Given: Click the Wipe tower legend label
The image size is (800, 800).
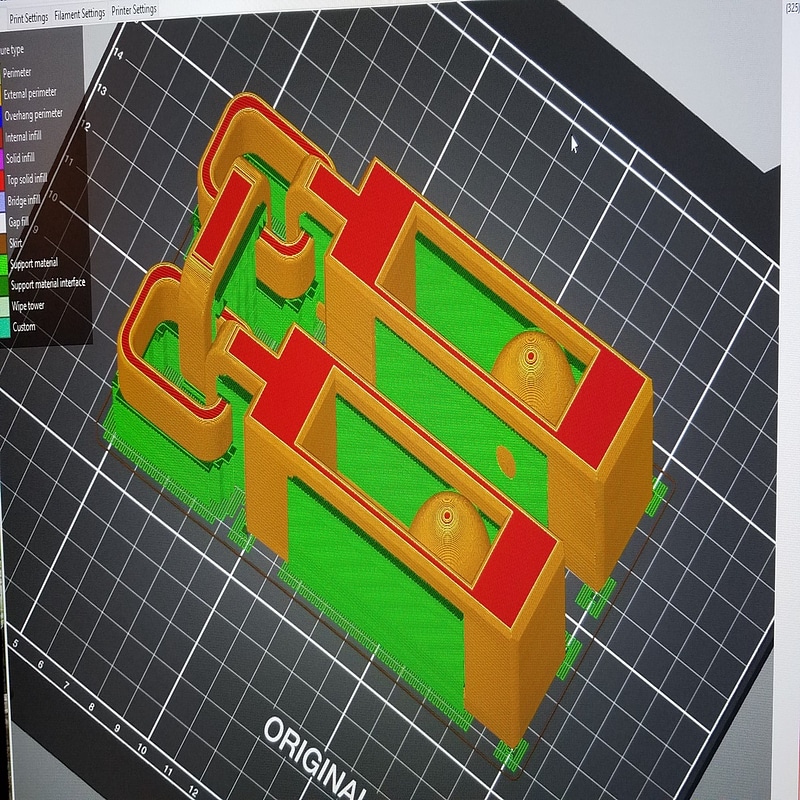Looking at the screenshot, I should [28, 306].
